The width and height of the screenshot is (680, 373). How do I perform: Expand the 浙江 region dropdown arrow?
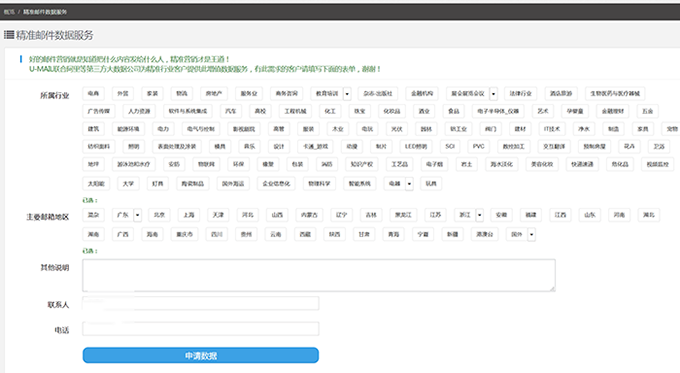(480, 215)
